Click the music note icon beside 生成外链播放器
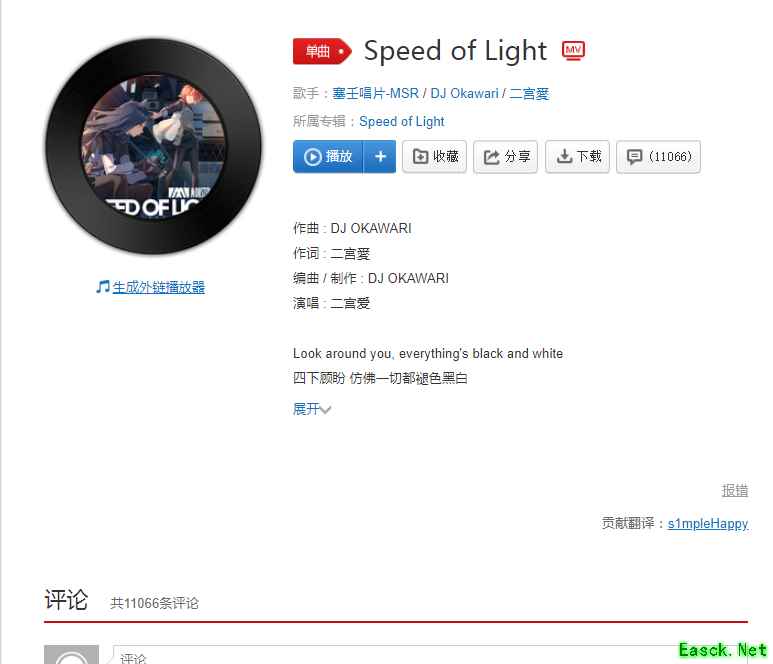Screen dimensions: 773x664 [x=103, y=287]
